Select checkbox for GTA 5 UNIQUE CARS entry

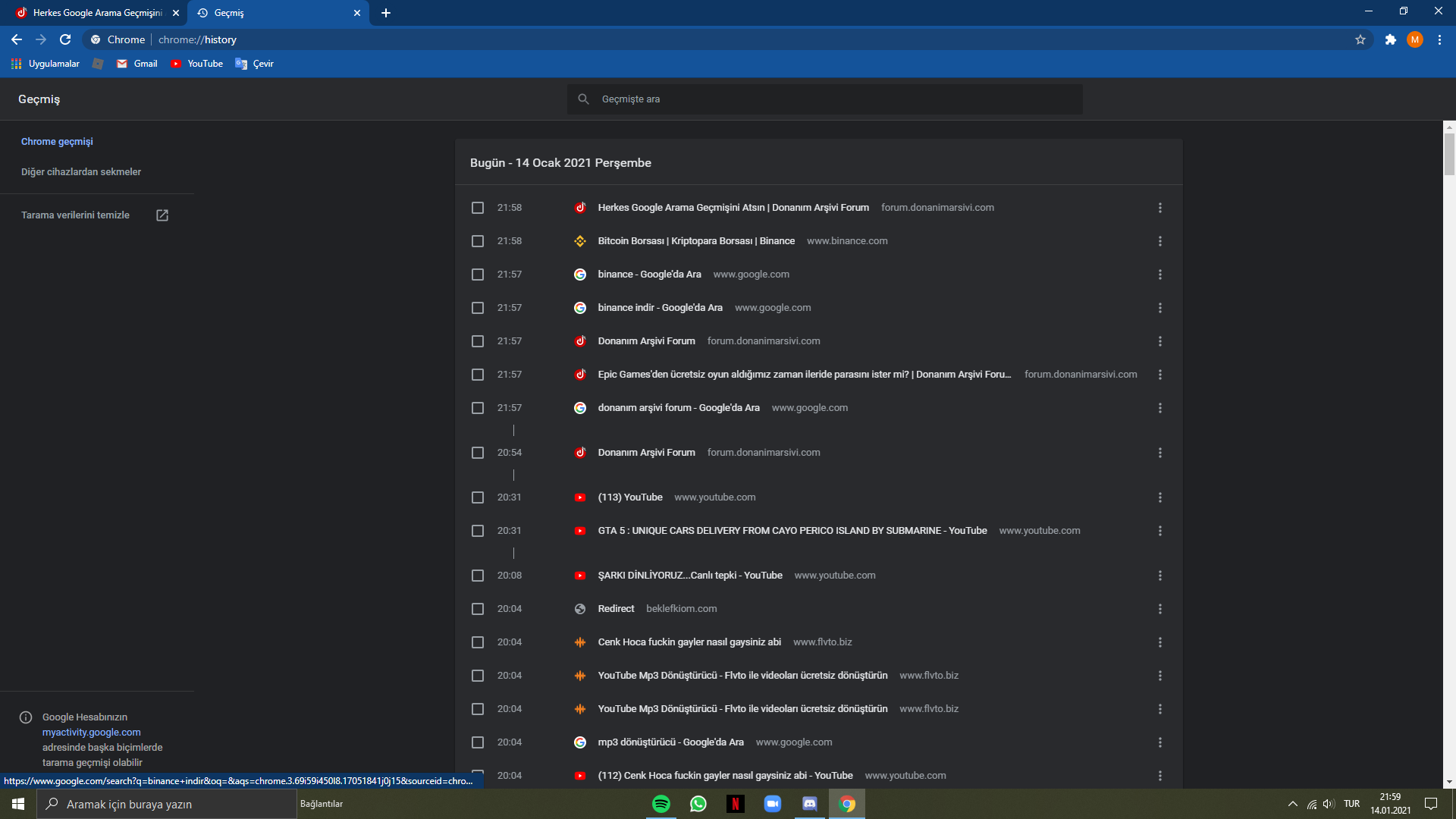[x=478, y=531]
